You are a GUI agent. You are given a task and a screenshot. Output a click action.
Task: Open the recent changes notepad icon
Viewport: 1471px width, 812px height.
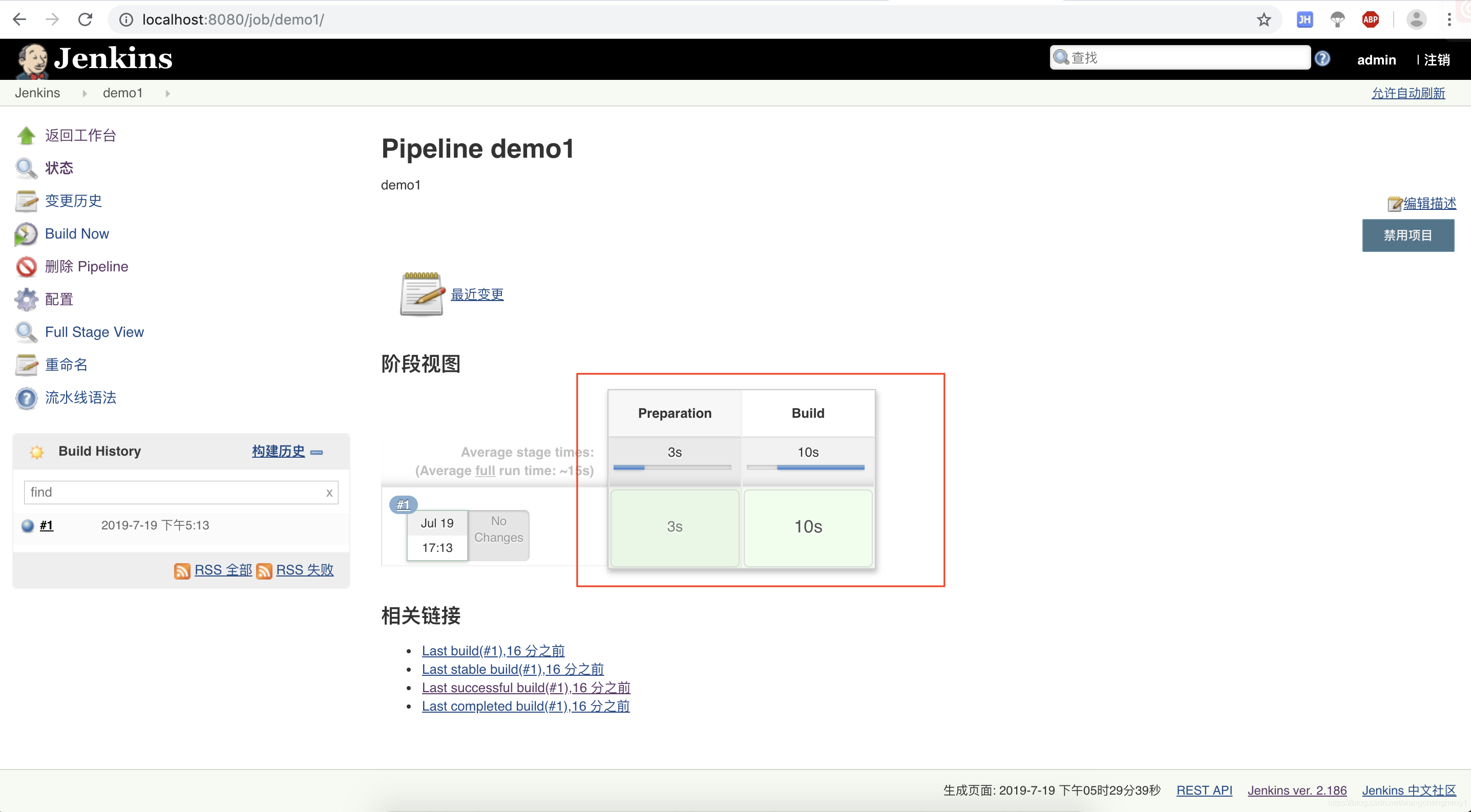pyautogui.click(x=422, y=294)
